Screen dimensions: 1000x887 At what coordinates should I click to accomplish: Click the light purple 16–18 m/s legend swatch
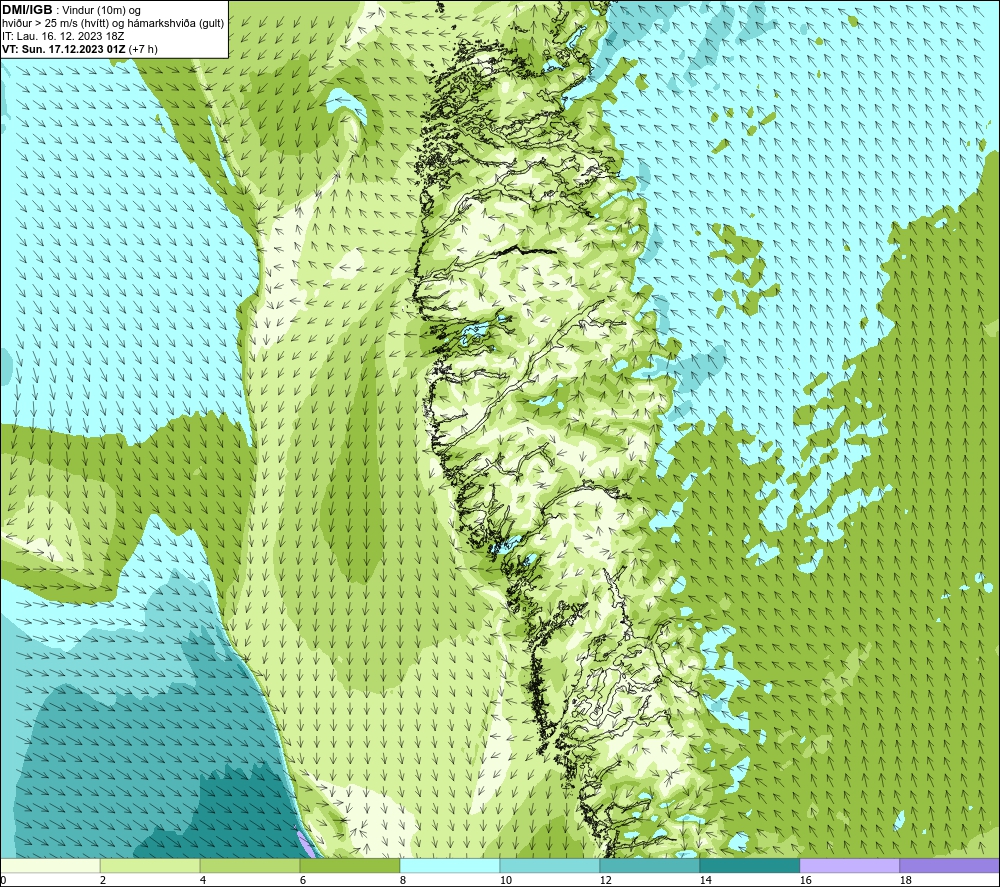pyautogui.click(x=849, y=865)
